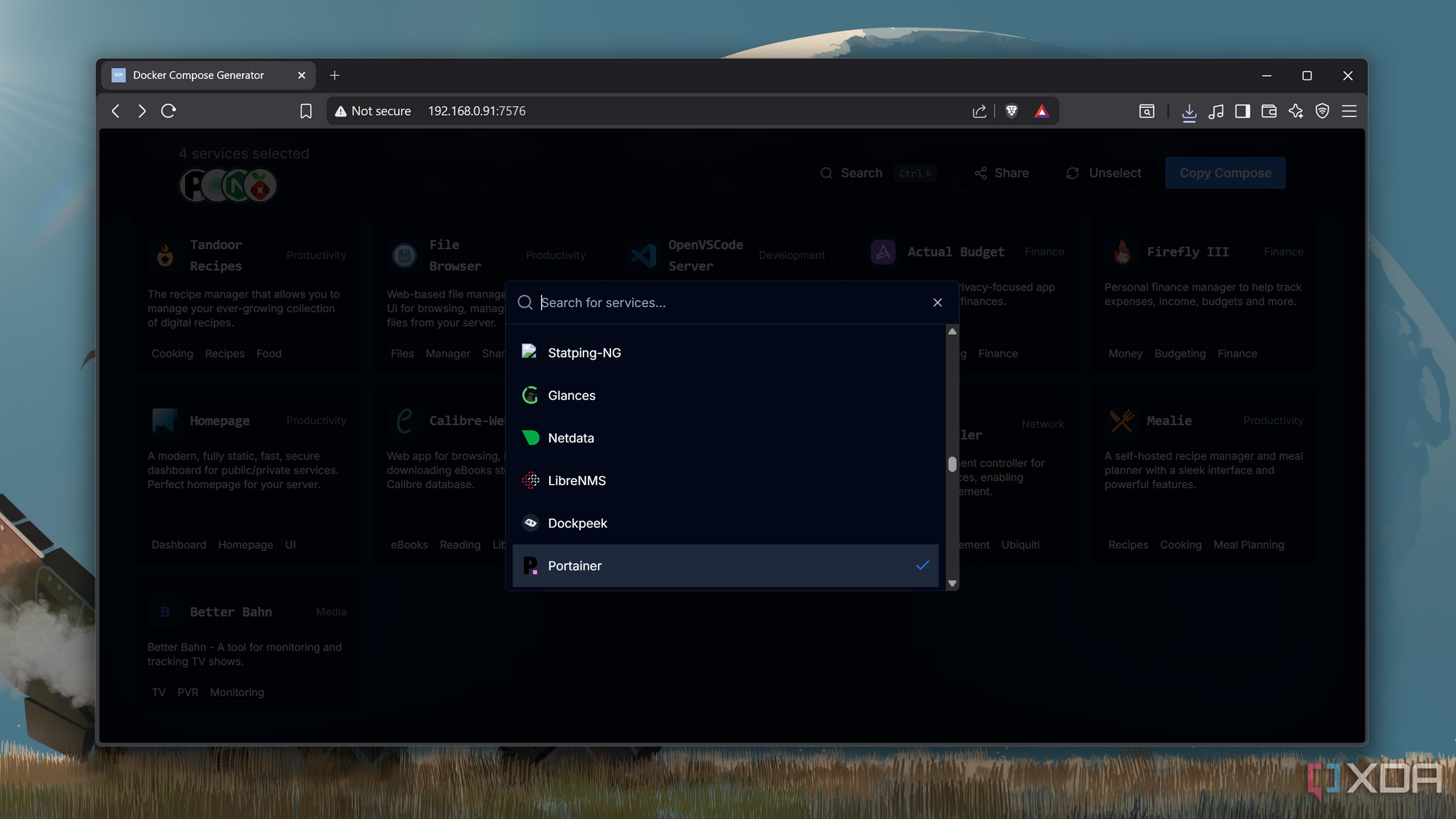Go back in browser history
1456x819 pixels.
[x=116, y=111]
